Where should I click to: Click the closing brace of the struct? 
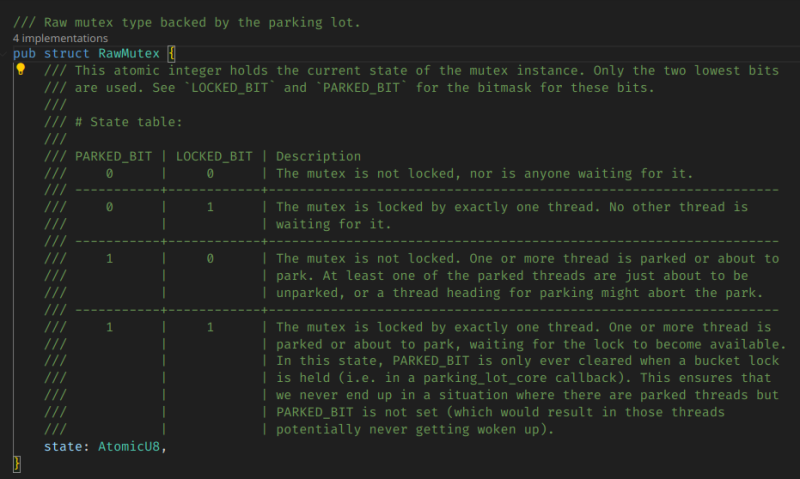tap(16, 462)
